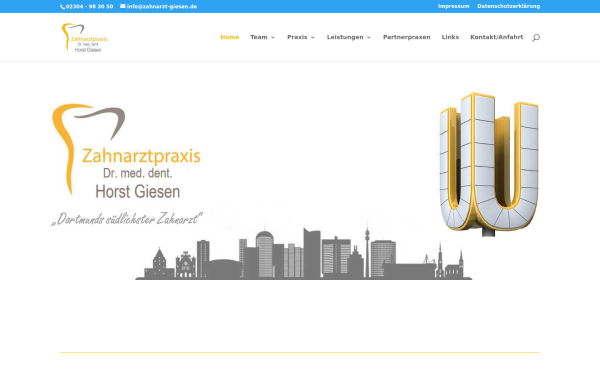Open the Impressum link
Screen dimensions: 600x375
coord(453,6)
